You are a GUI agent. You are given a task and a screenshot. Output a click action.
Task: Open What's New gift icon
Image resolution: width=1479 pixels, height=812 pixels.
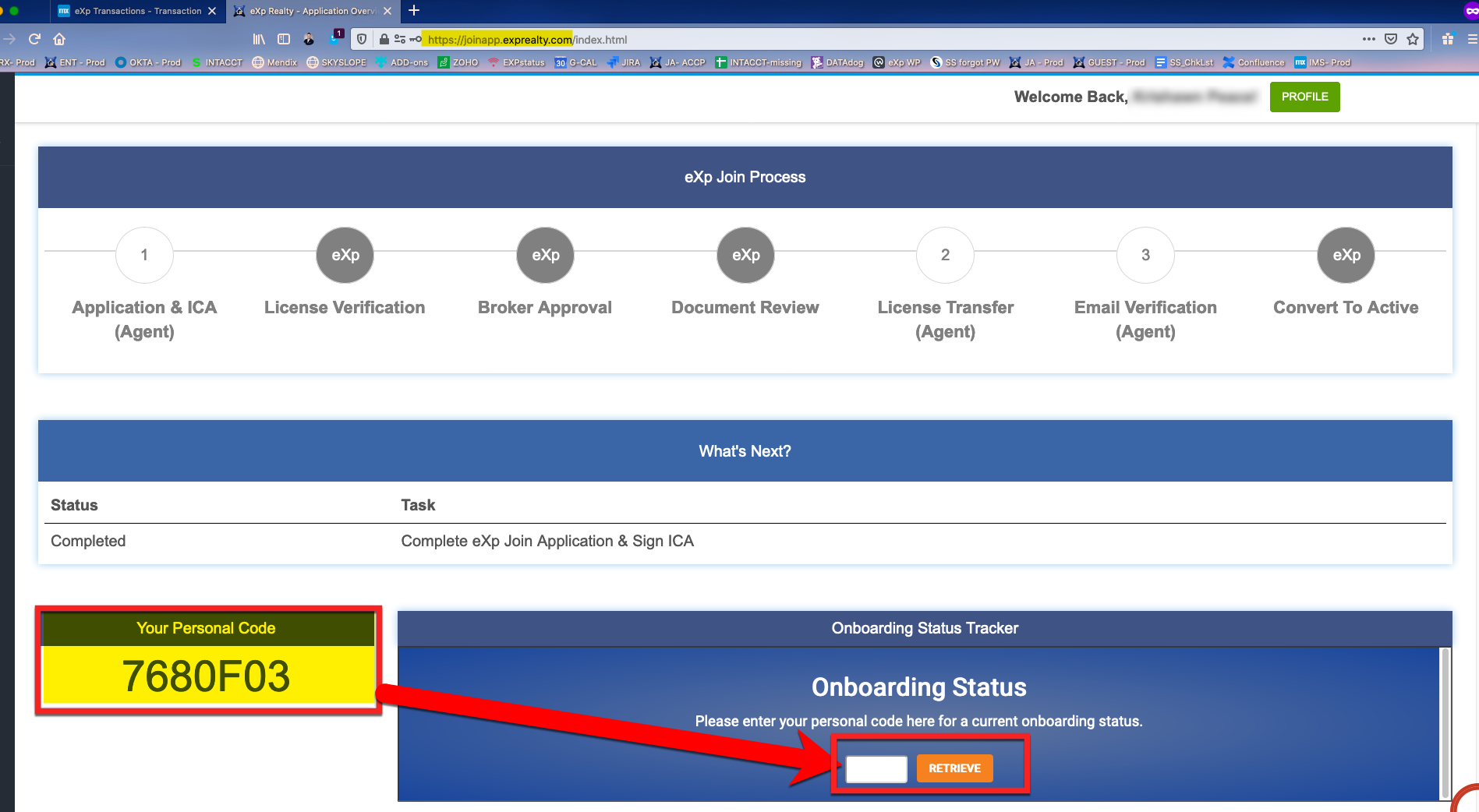tap(1448, 39)
